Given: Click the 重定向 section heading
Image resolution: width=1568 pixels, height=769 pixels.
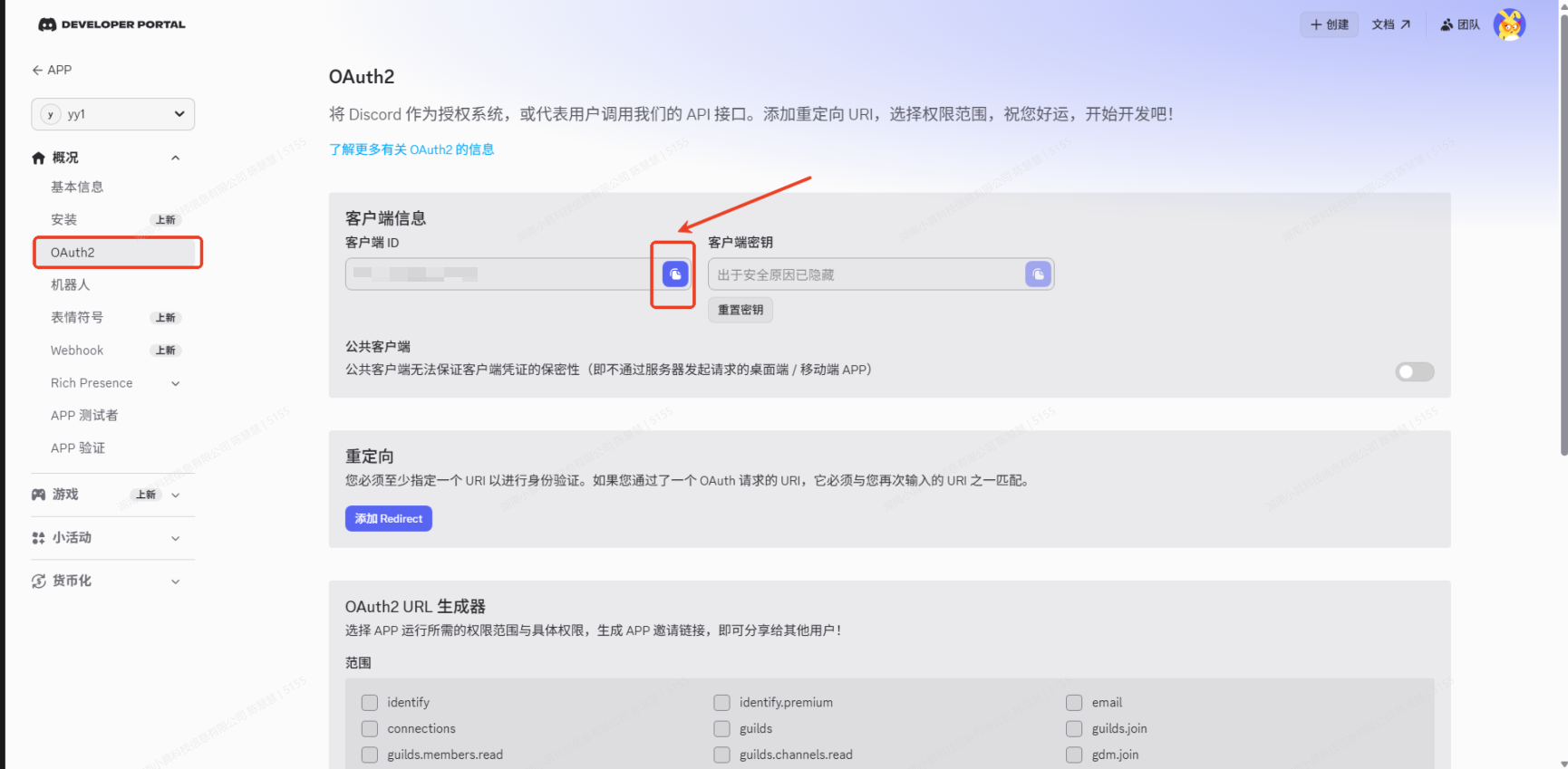Looking at the screenshot, I should pos(370,457).
